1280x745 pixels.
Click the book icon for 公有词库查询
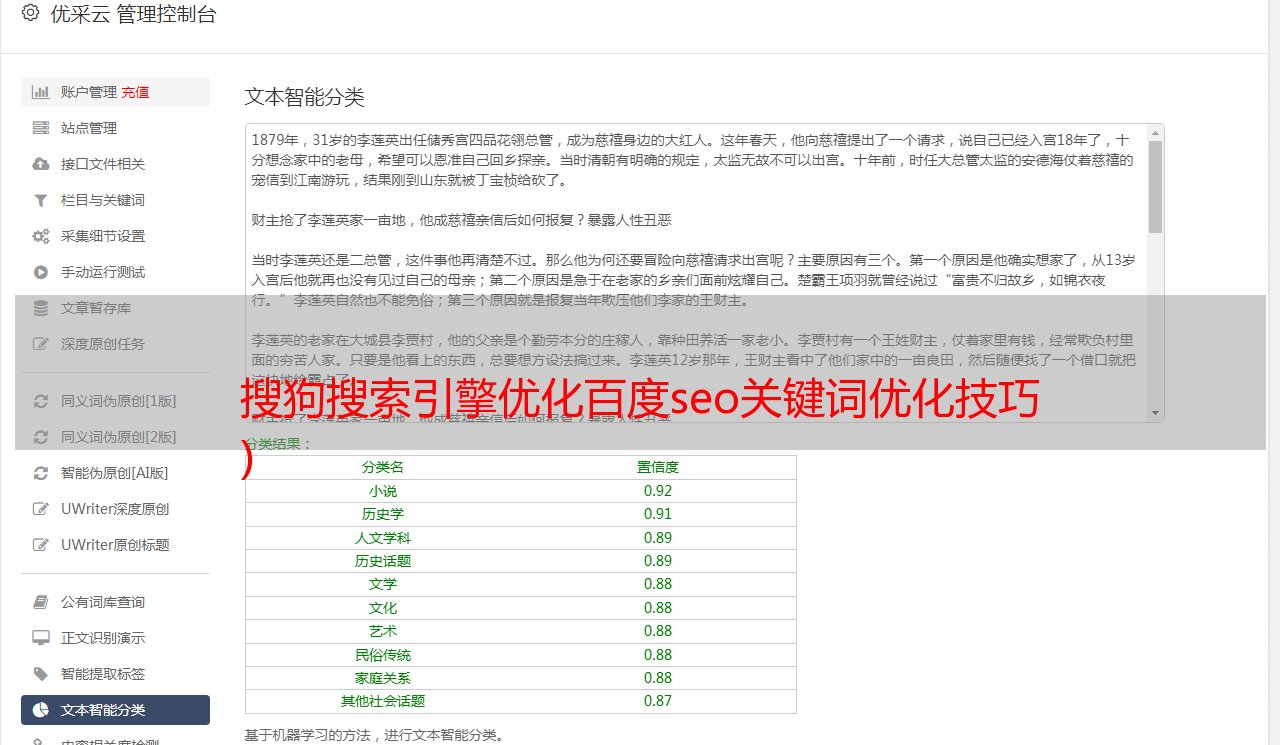click(x=40, y=602)
